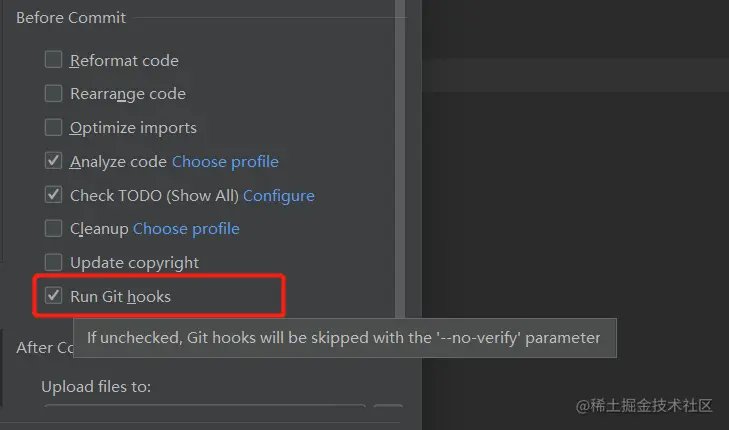The width and height of the screenshot is (729, 430).
Task: Open the Configure link for Check TODO
Action: [x=279, y=196]
